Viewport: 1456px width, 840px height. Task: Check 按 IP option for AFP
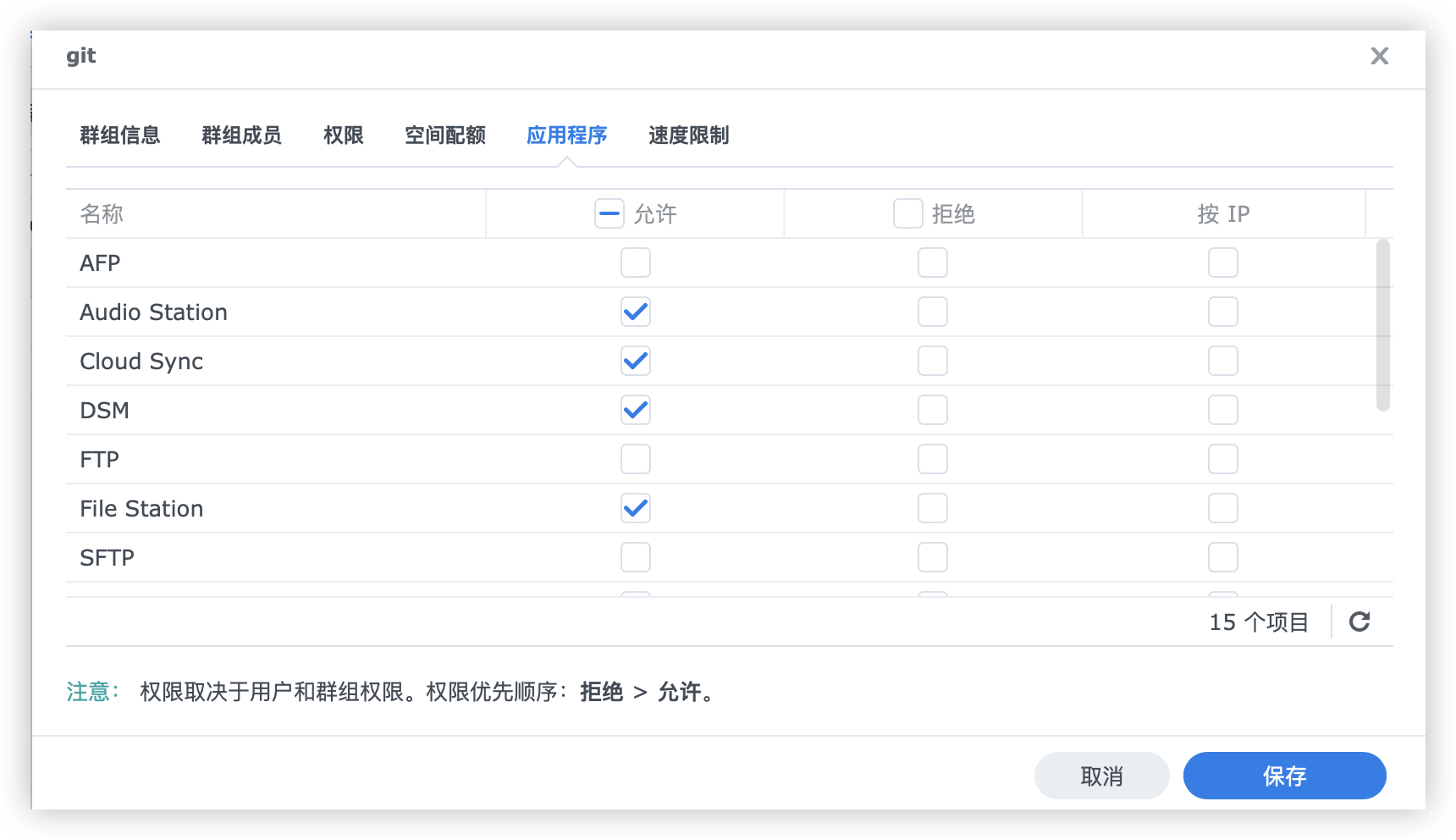pos(1222,262)
